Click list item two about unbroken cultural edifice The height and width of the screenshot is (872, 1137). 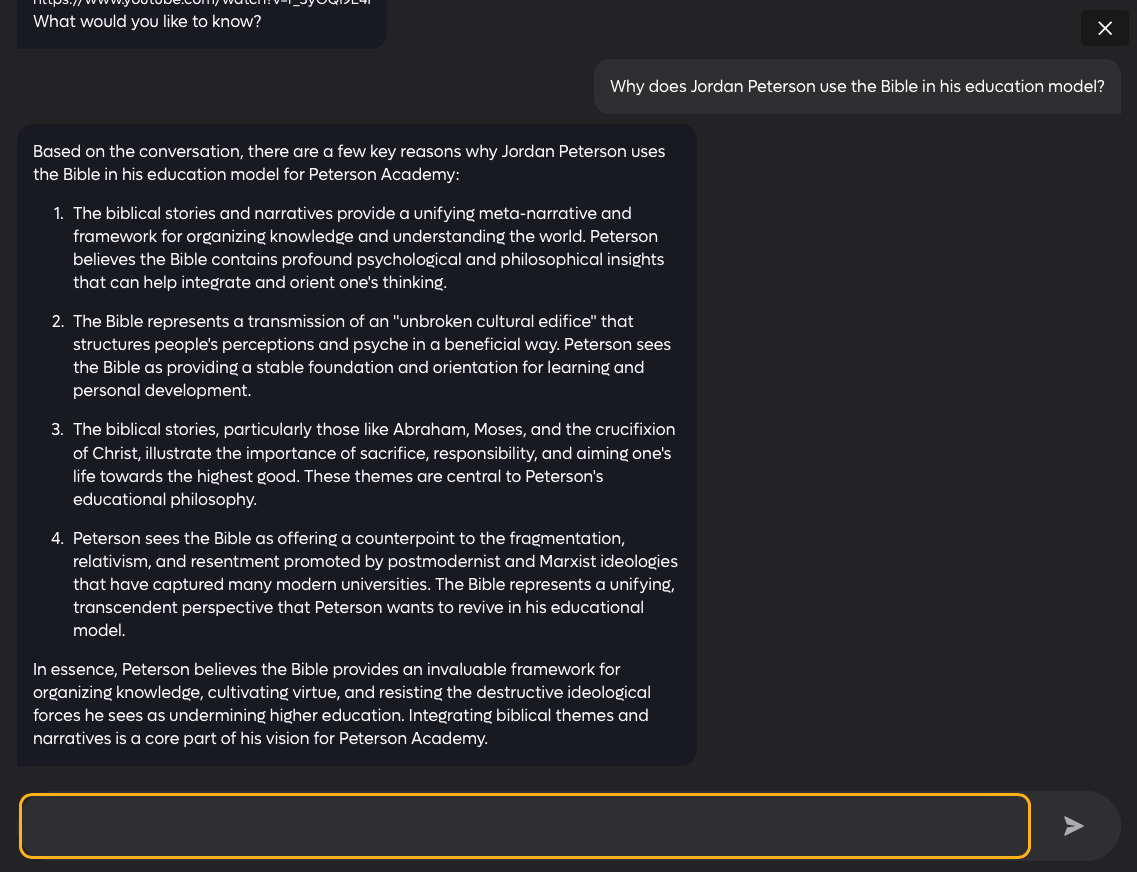tap(371, 356)
